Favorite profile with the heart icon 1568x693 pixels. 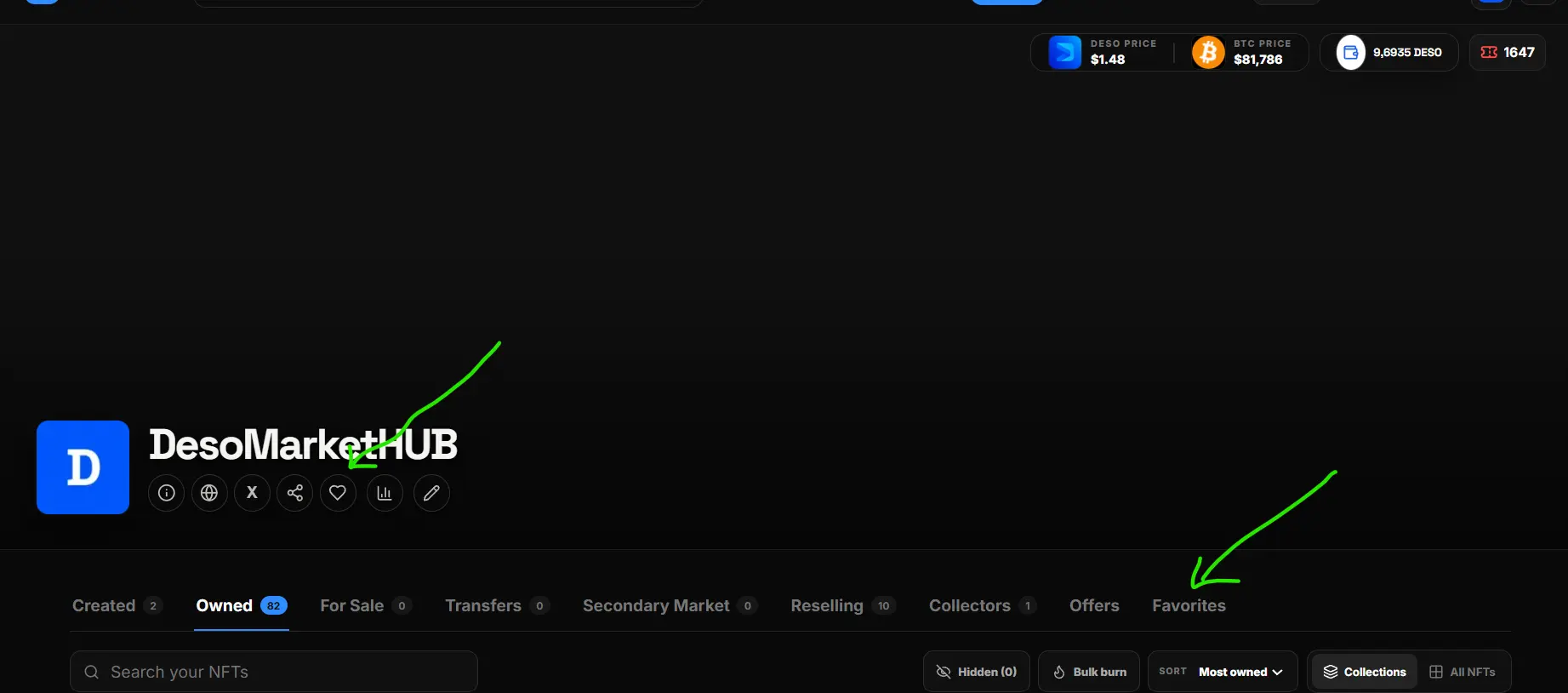[338, 493]
